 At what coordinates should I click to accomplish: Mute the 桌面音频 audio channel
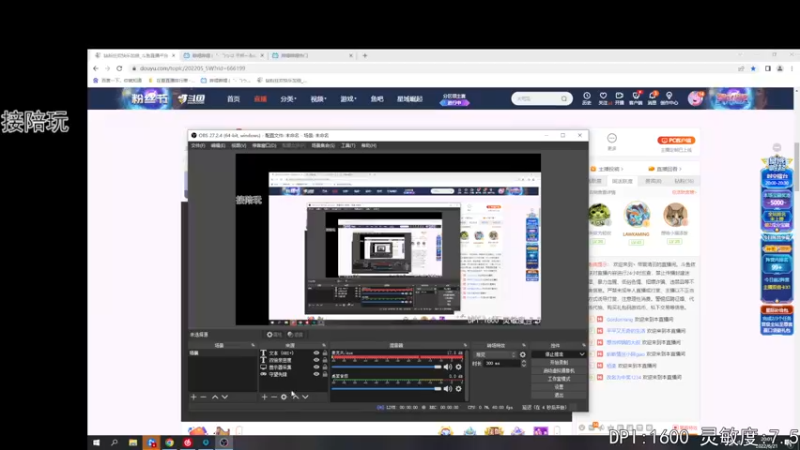tap(447, 389)
